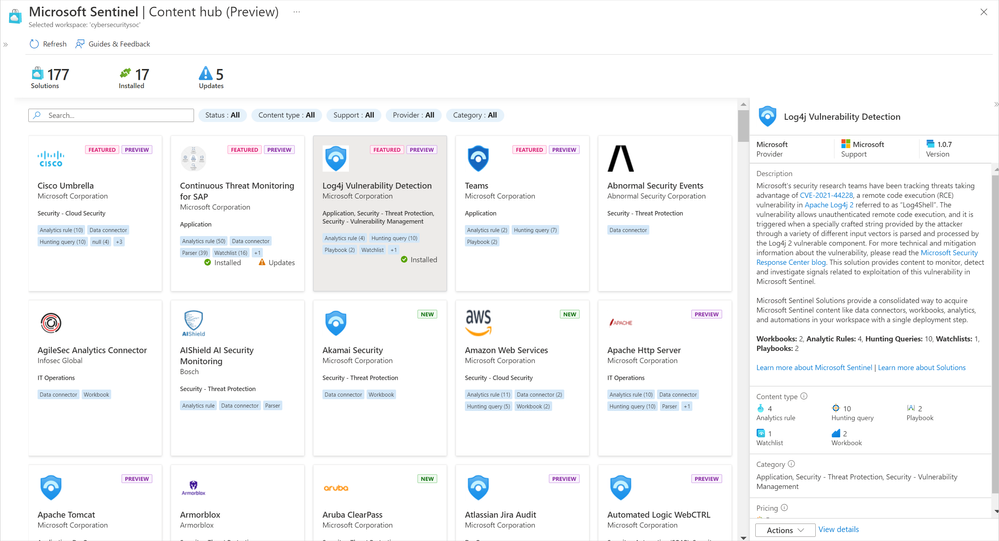This screenshot has width=999, height=541.
Task: Click the shield icon on Teams card
Action: tap(478, 158)
